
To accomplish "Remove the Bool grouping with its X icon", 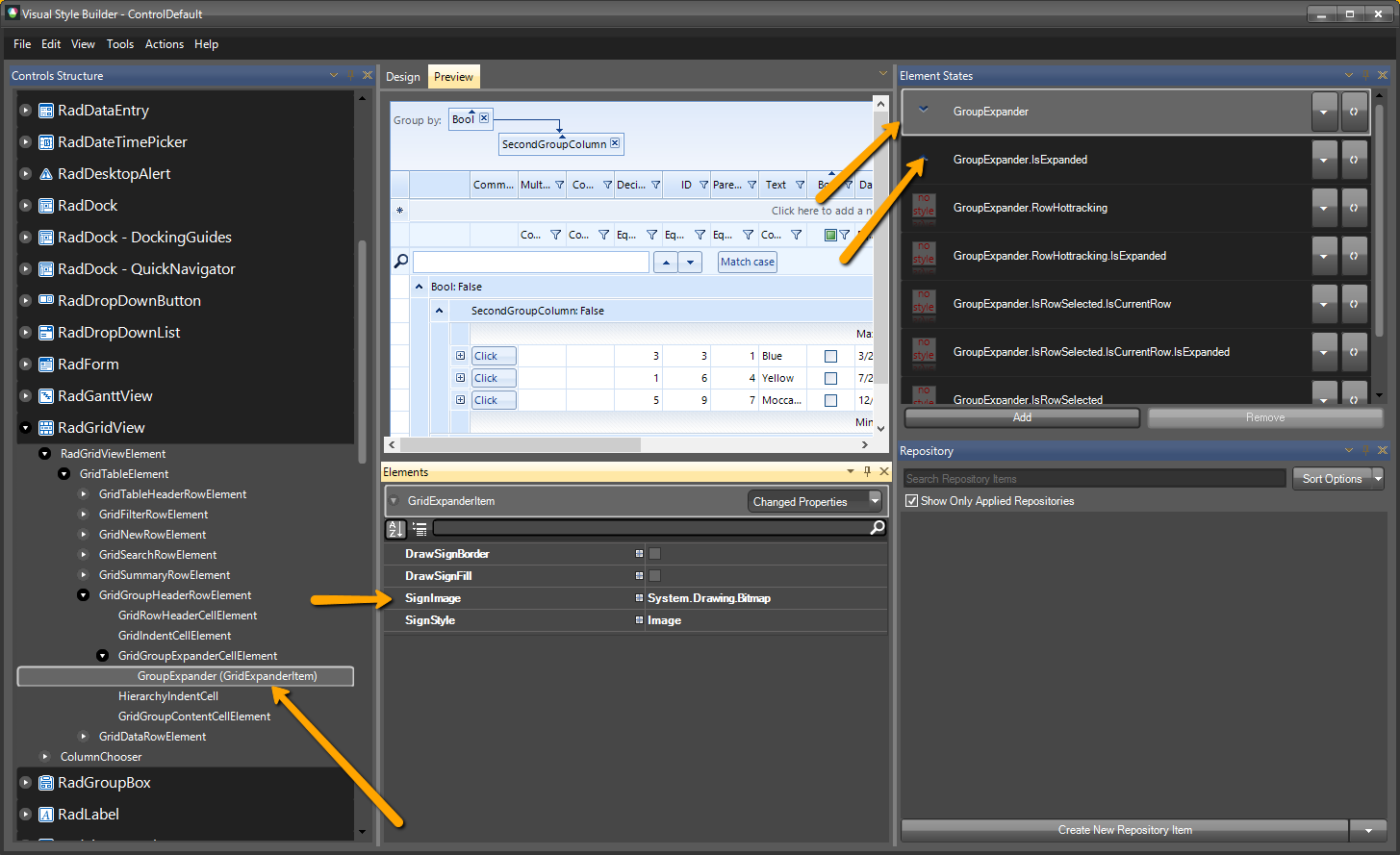I will pyautogui.click(x=484, y=118).
